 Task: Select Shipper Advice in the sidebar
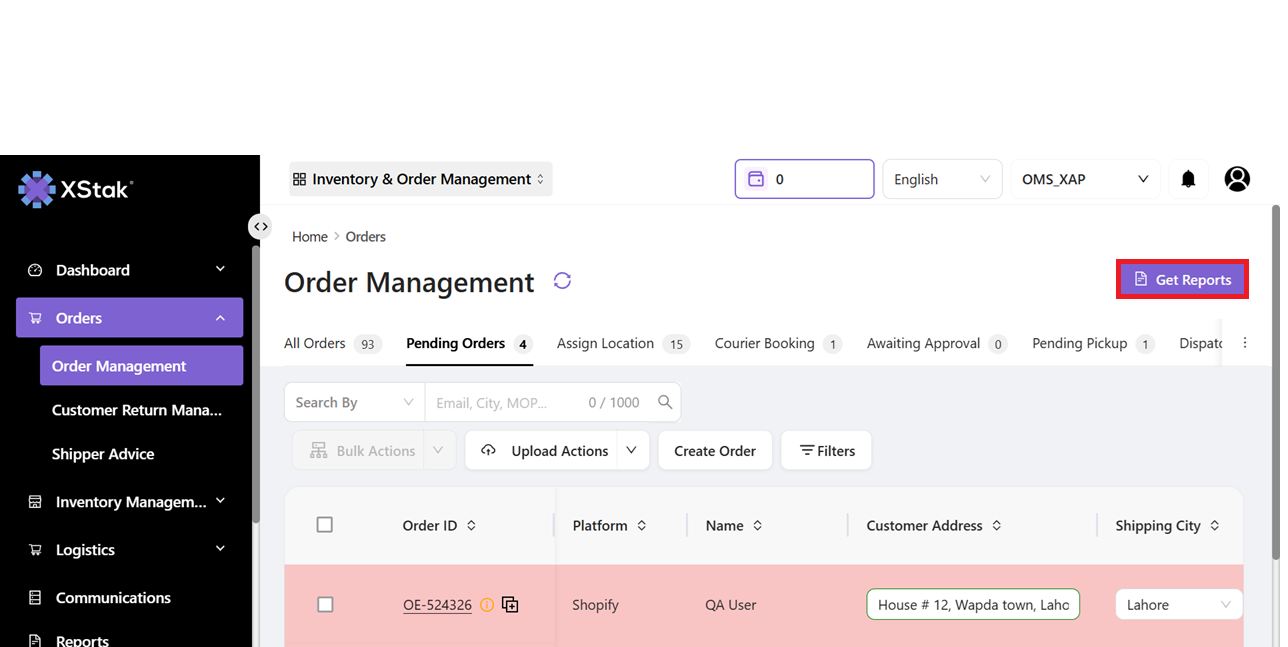coord(103,454)
